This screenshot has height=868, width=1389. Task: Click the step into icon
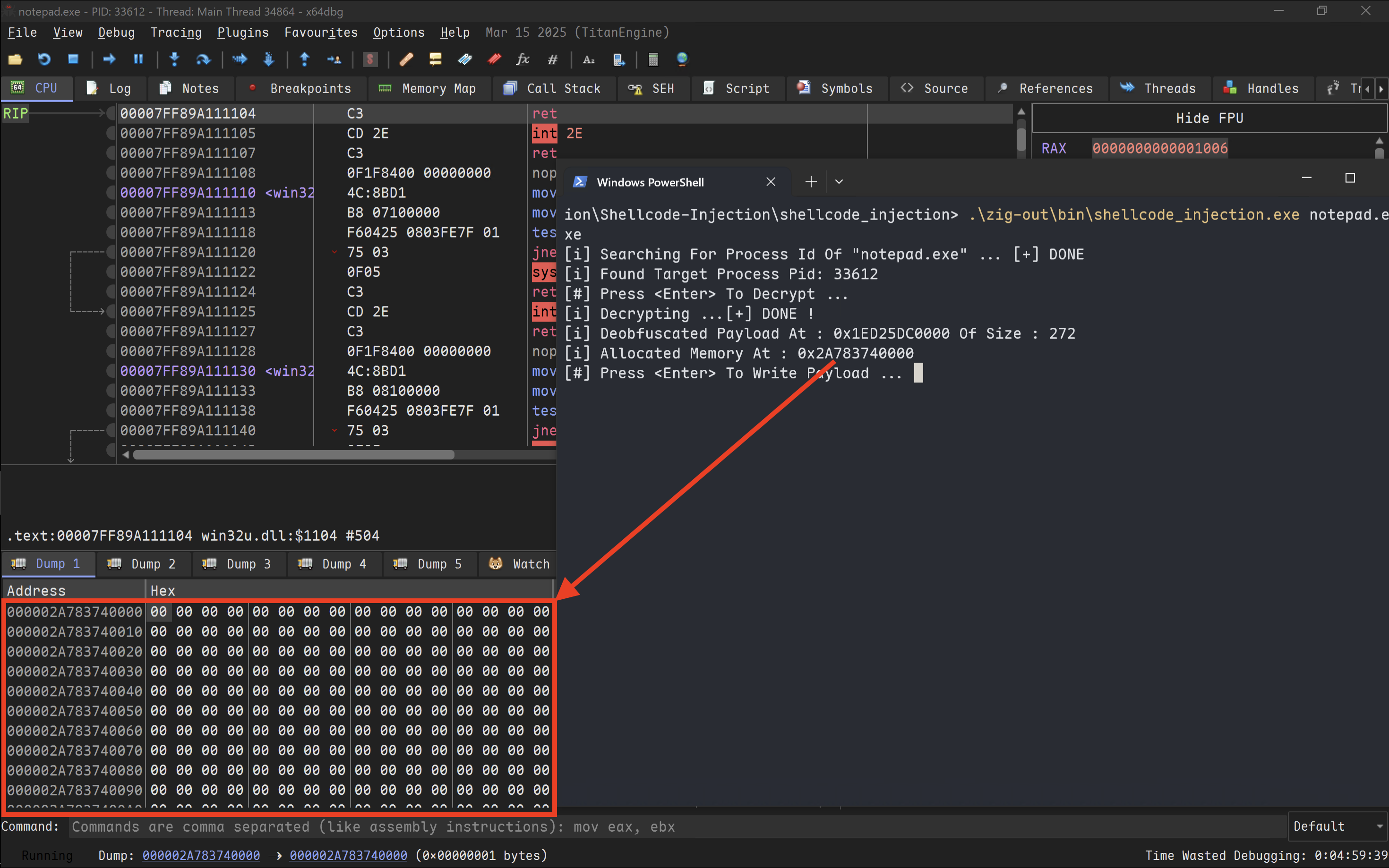pyautogui.click(x=174, y=59)
